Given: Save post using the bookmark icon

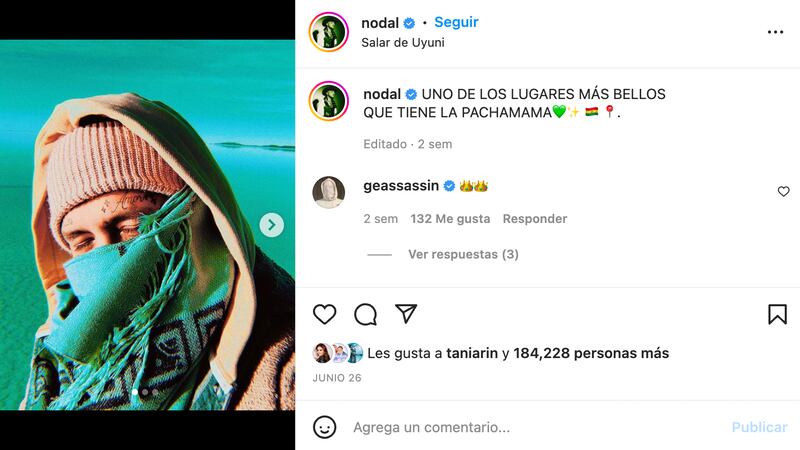Looking at the screenshot, I should coord(778,314).
